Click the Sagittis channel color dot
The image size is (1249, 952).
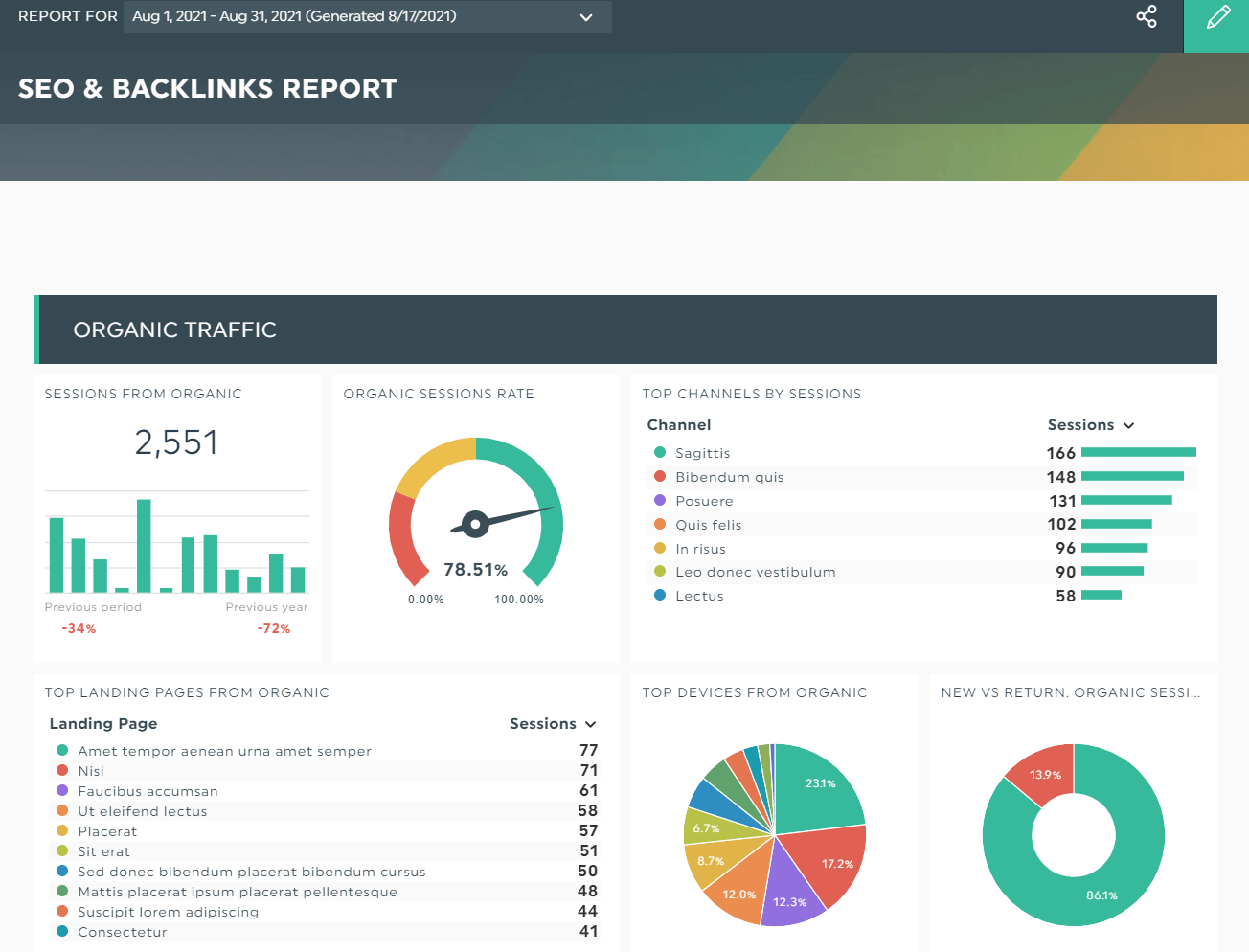pos(659,452)
